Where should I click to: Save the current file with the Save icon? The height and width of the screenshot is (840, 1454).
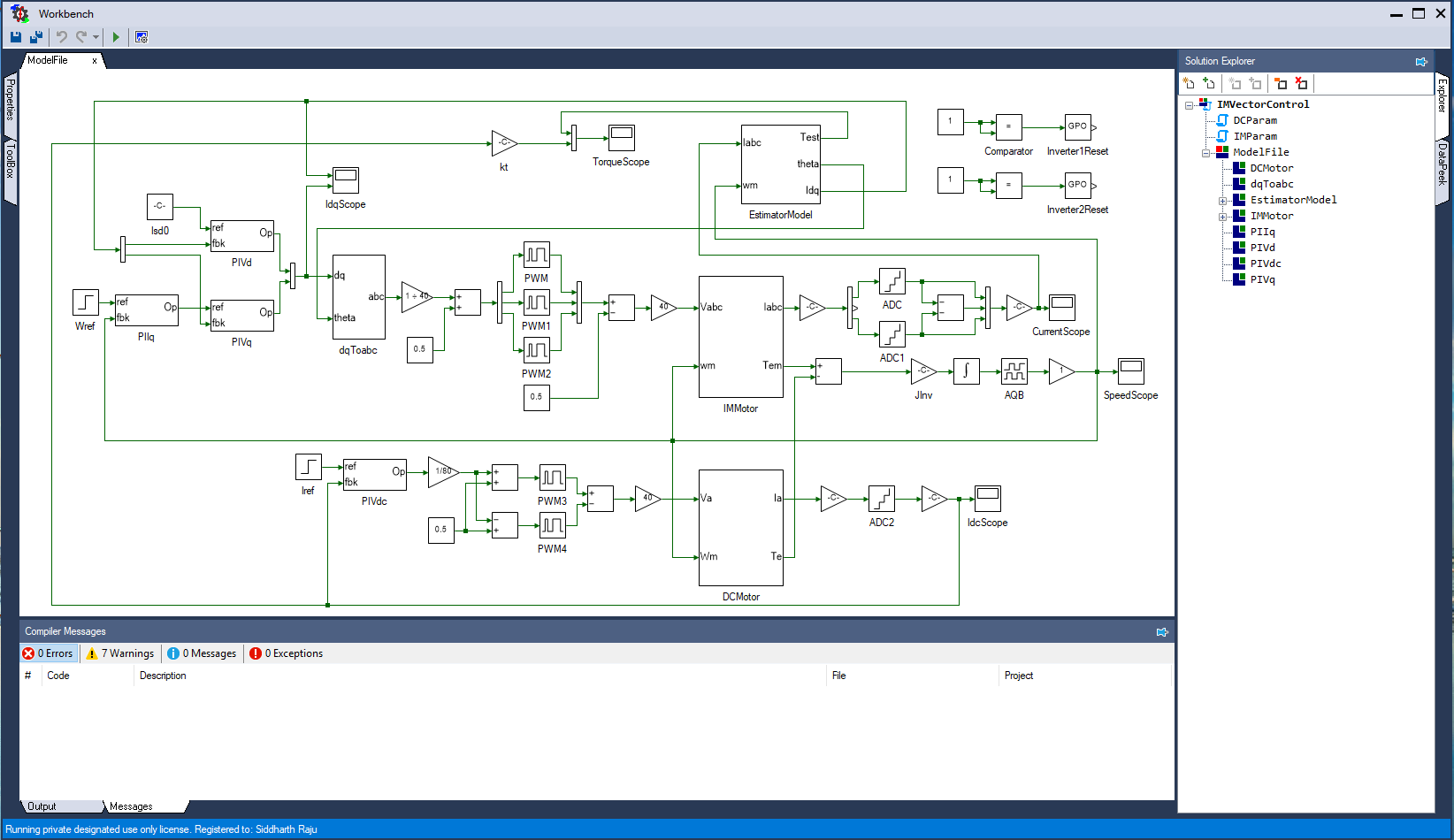16,37
